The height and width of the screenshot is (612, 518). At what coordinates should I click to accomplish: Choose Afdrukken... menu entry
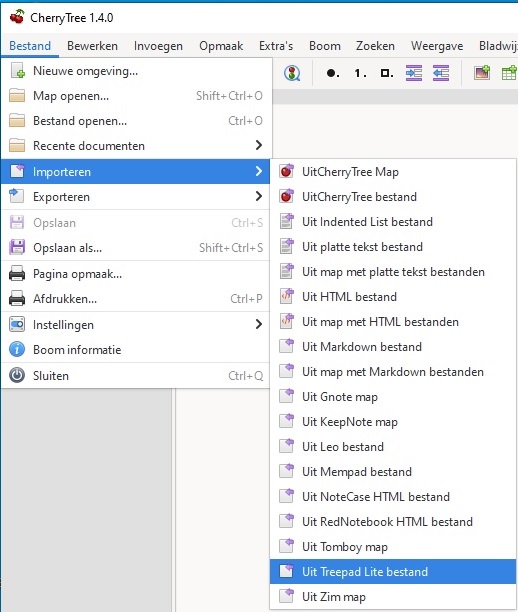click(135, 299)
